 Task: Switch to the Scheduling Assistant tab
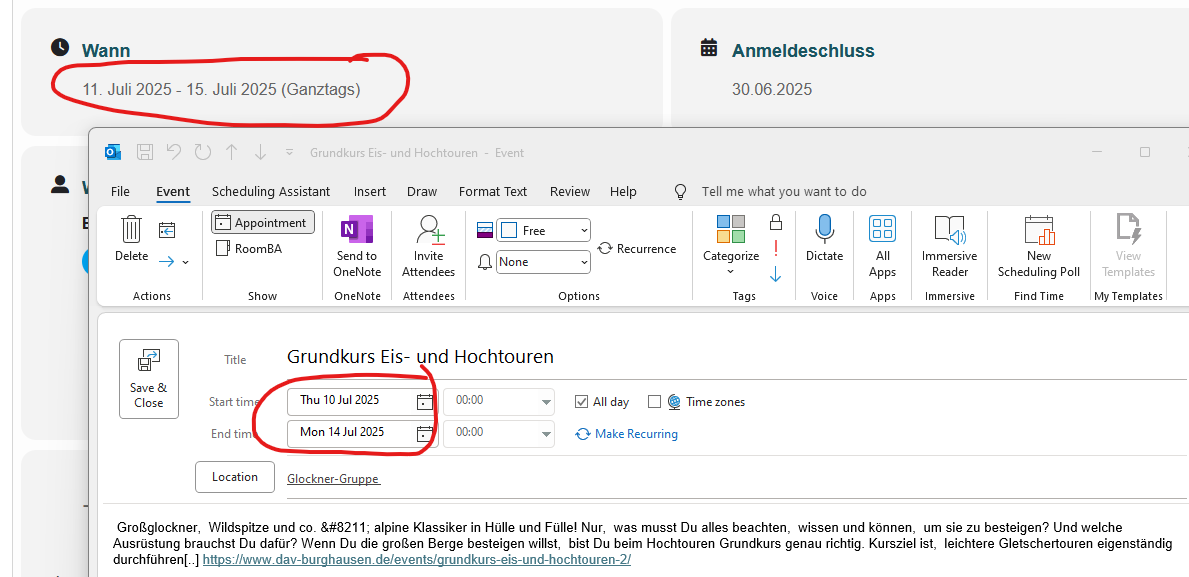pos(271,192)
